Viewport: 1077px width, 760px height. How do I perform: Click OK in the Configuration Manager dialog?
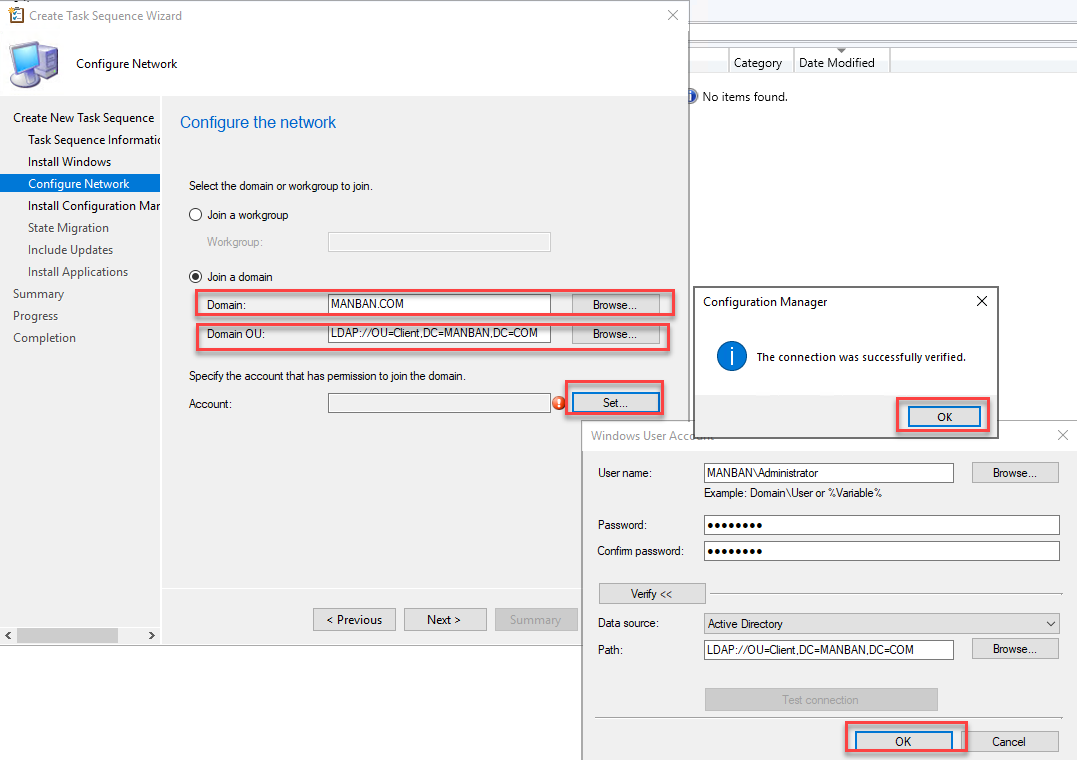pos(941,416)
